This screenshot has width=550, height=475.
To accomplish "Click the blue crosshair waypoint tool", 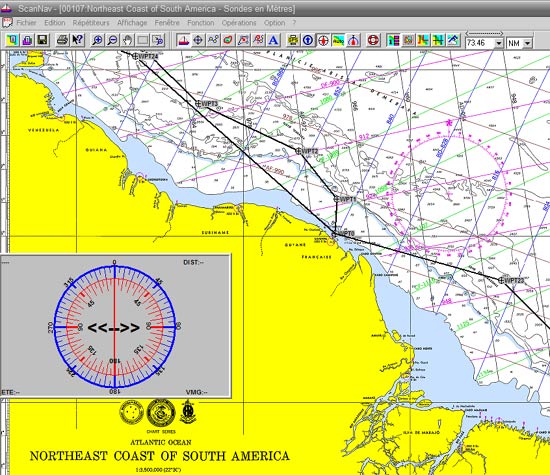I will [x=198, y=40].
